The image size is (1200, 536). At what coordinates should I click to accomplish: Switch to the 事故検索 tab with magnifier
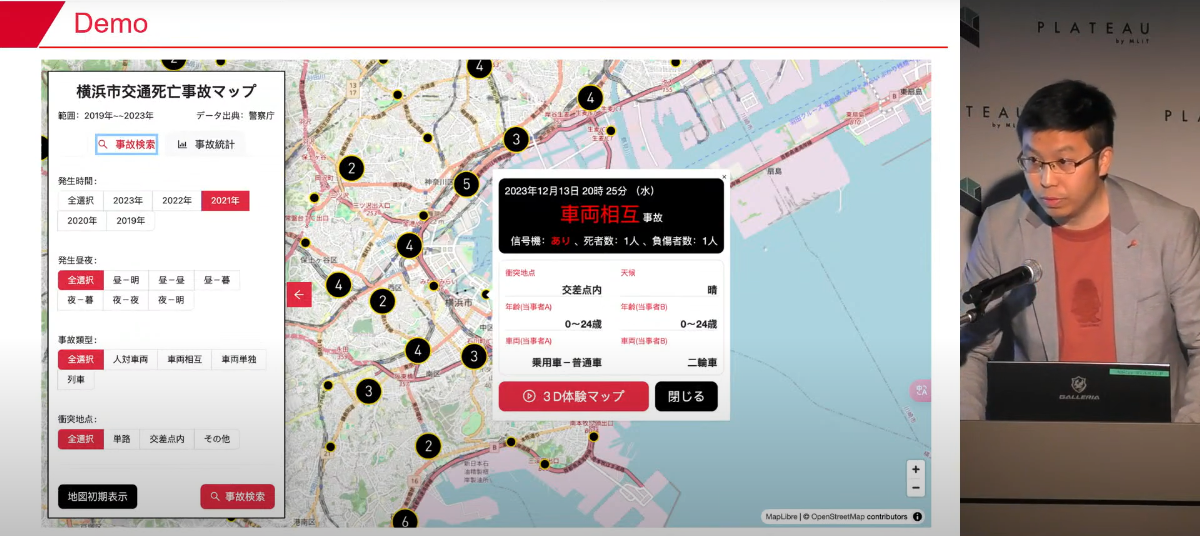[126, 144]
